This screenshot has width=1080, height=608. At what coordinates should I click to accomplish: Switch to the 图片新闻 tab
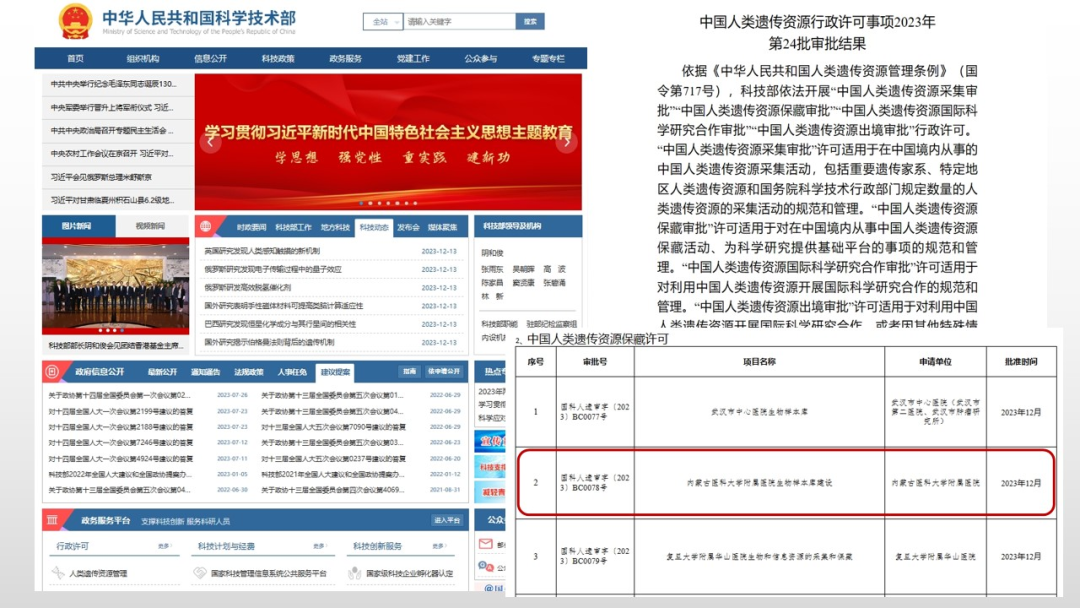79,226
